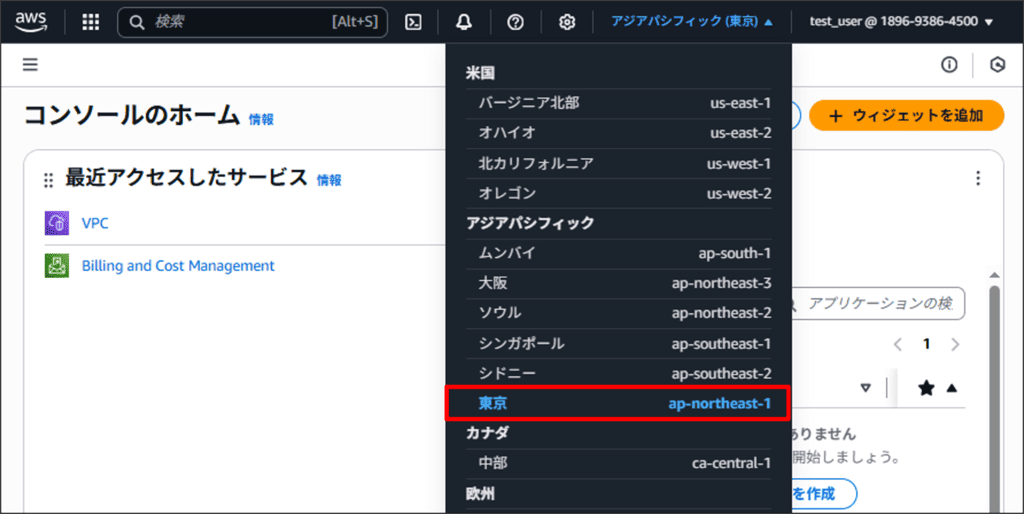Image resolution: width=1024 pixels, height=514 pixels.
Task: Click the widget vertical scrollbar
Action: click(995, 398)
